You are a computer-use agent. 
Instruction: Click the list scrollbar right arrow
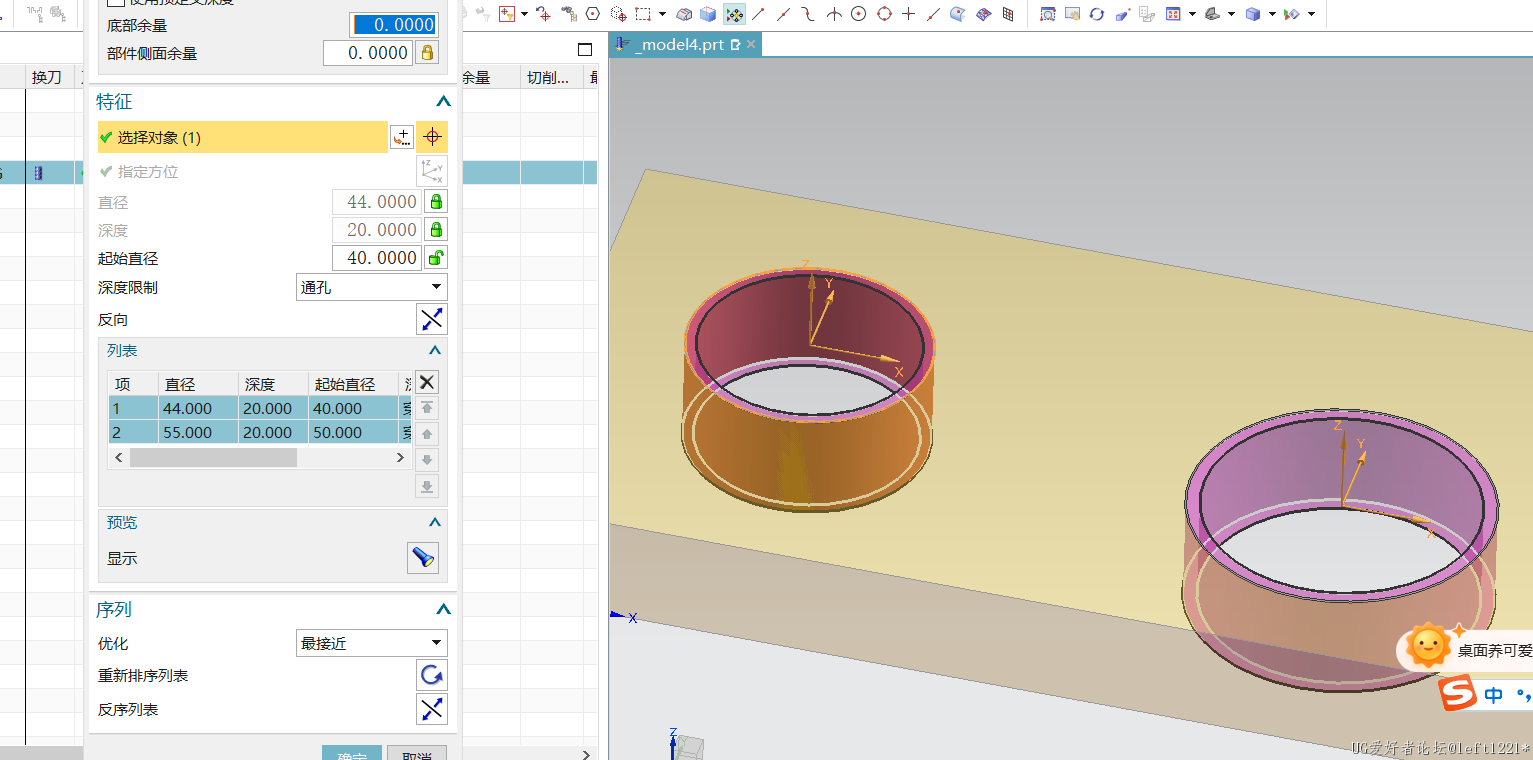(x=400, y=457)
